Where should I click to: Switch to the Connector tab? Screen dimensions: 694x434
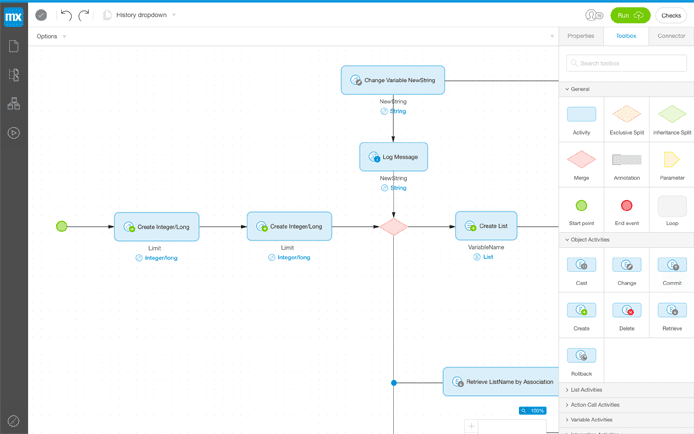click(671, 36)
